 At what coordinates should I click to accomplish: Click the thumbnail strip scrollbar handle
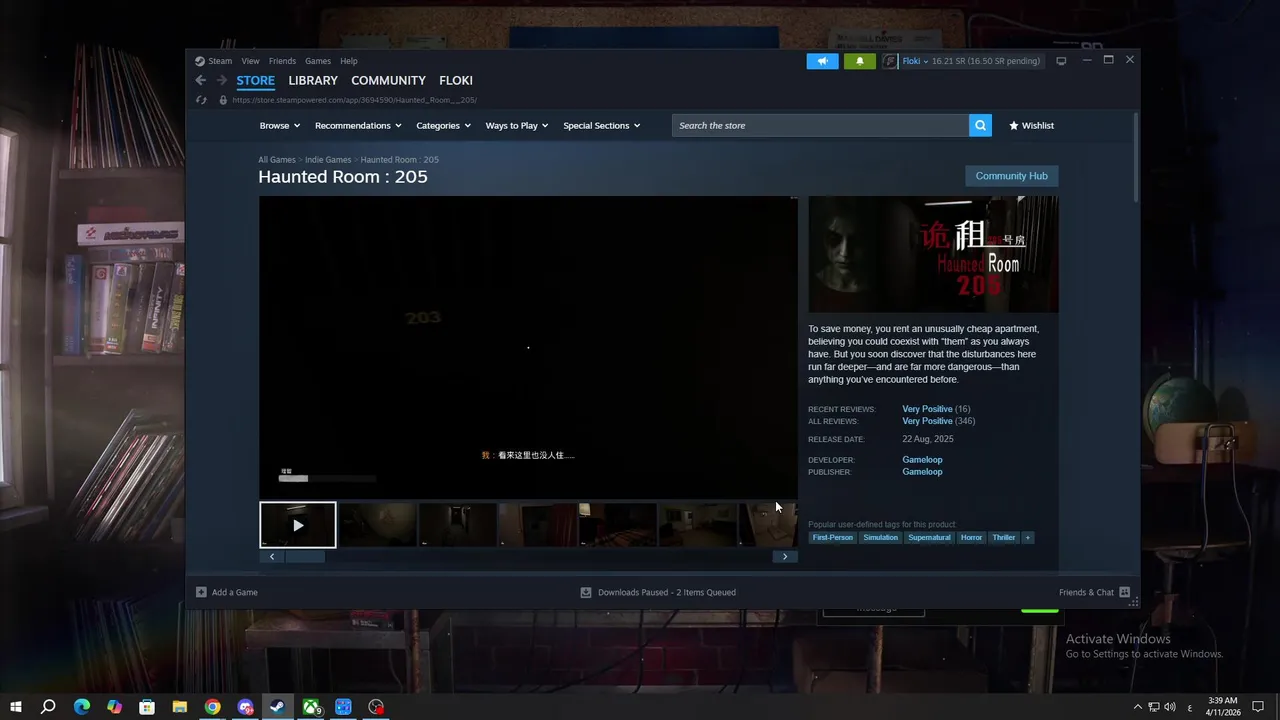click(x=305, y=556)
